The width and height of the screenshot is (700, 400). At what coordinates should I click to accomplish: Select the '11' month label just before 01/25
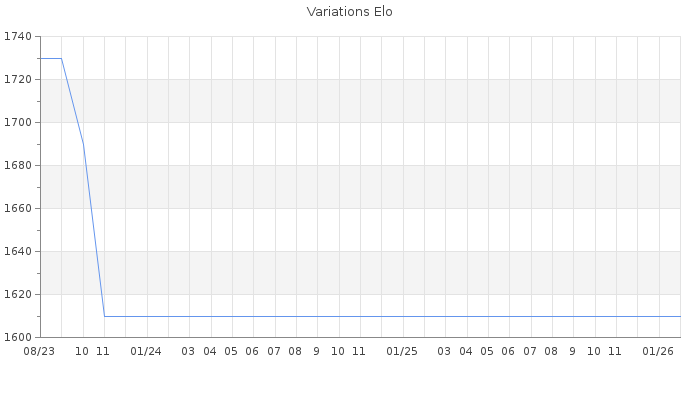[359, 352]
